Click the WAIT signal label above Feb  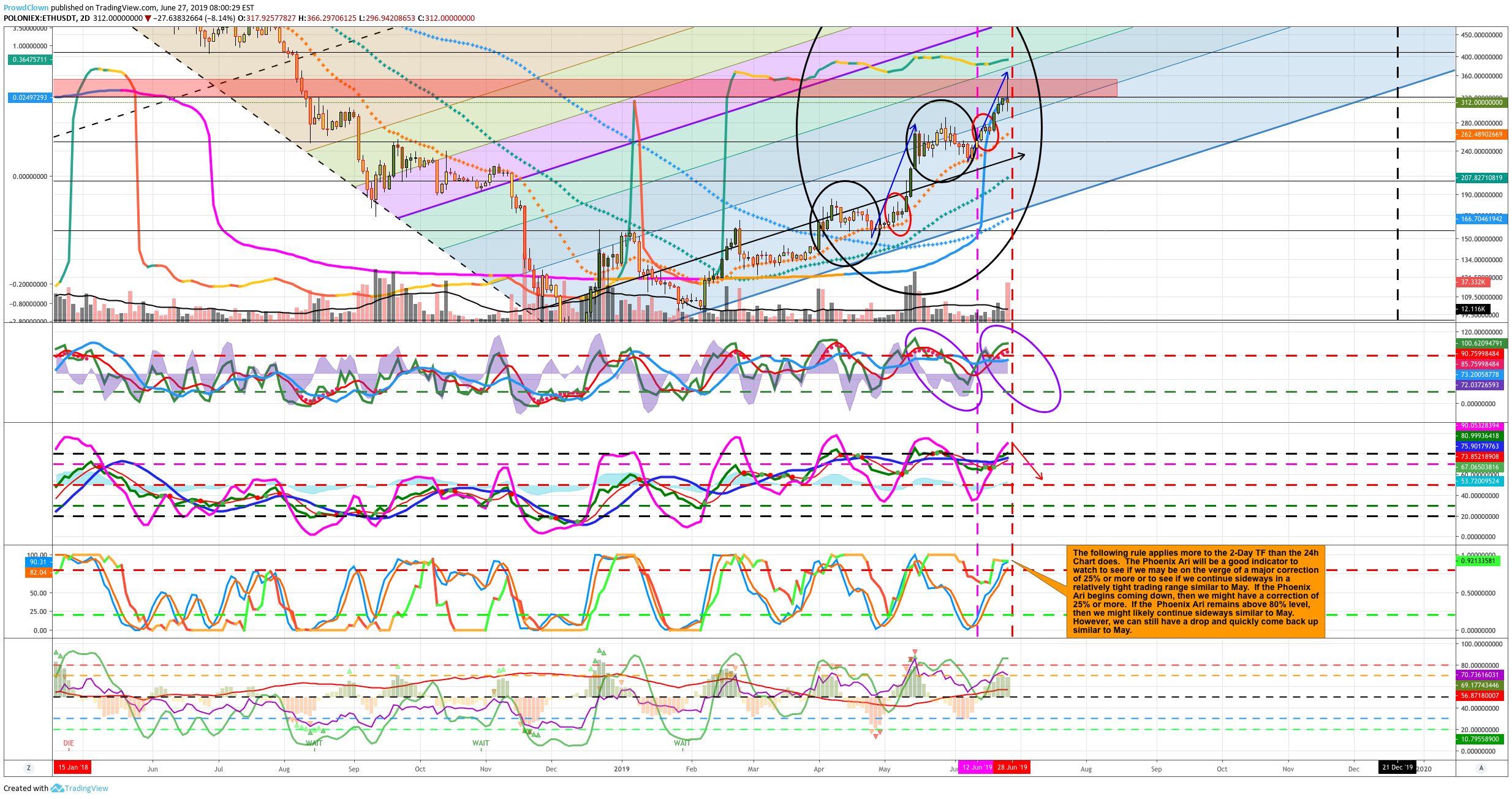[682, 743]
